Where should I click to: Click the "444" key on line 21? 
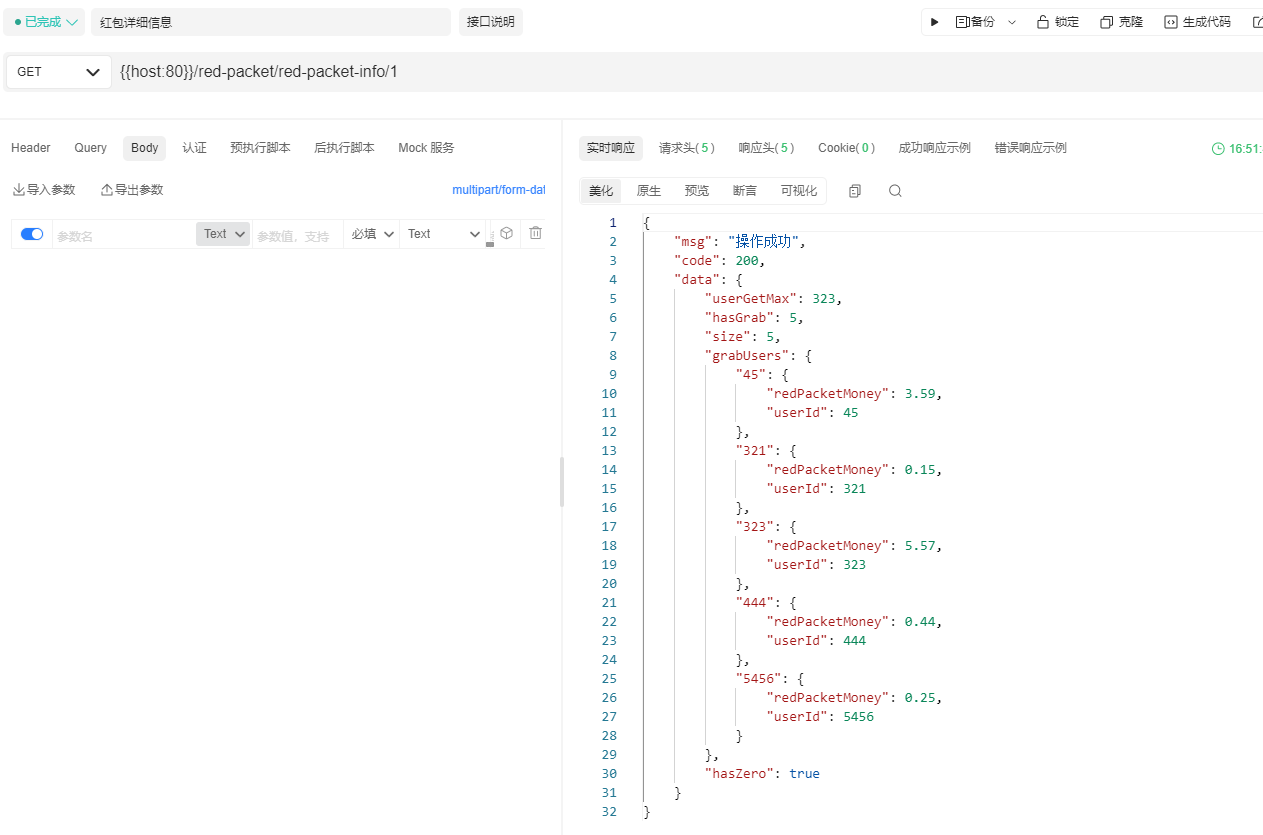click(754, 603)
